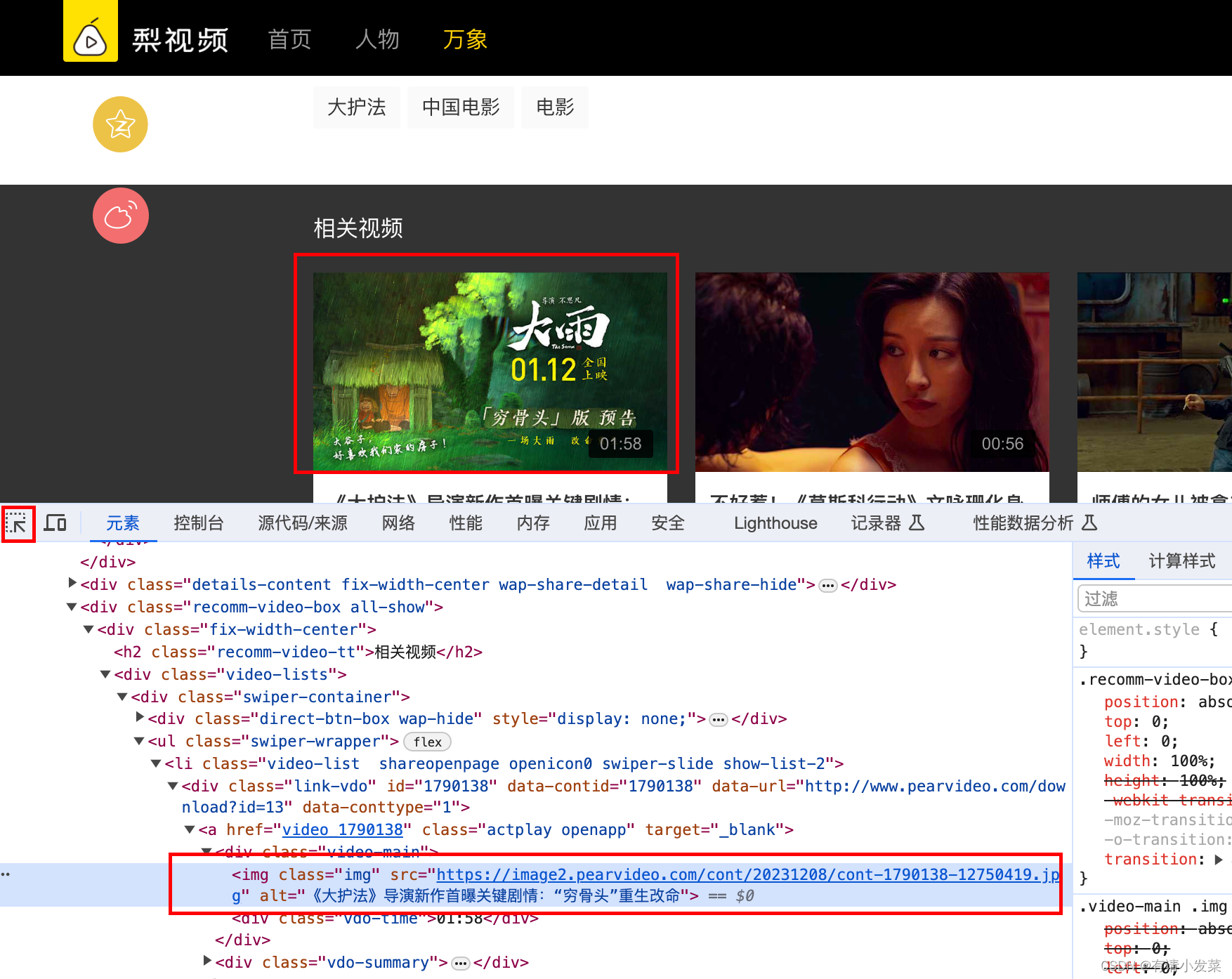1232x979 pixels.
Task: Expand the details-content div node
Action: (x=72, y=583)
